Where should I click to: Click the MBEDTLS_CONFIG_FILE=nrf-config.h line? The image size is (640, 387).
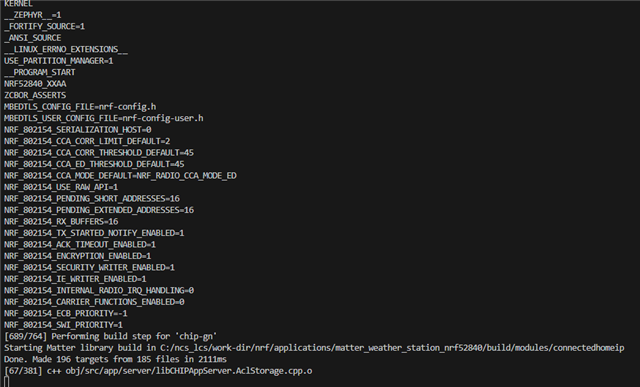click(x=80, y=107)
